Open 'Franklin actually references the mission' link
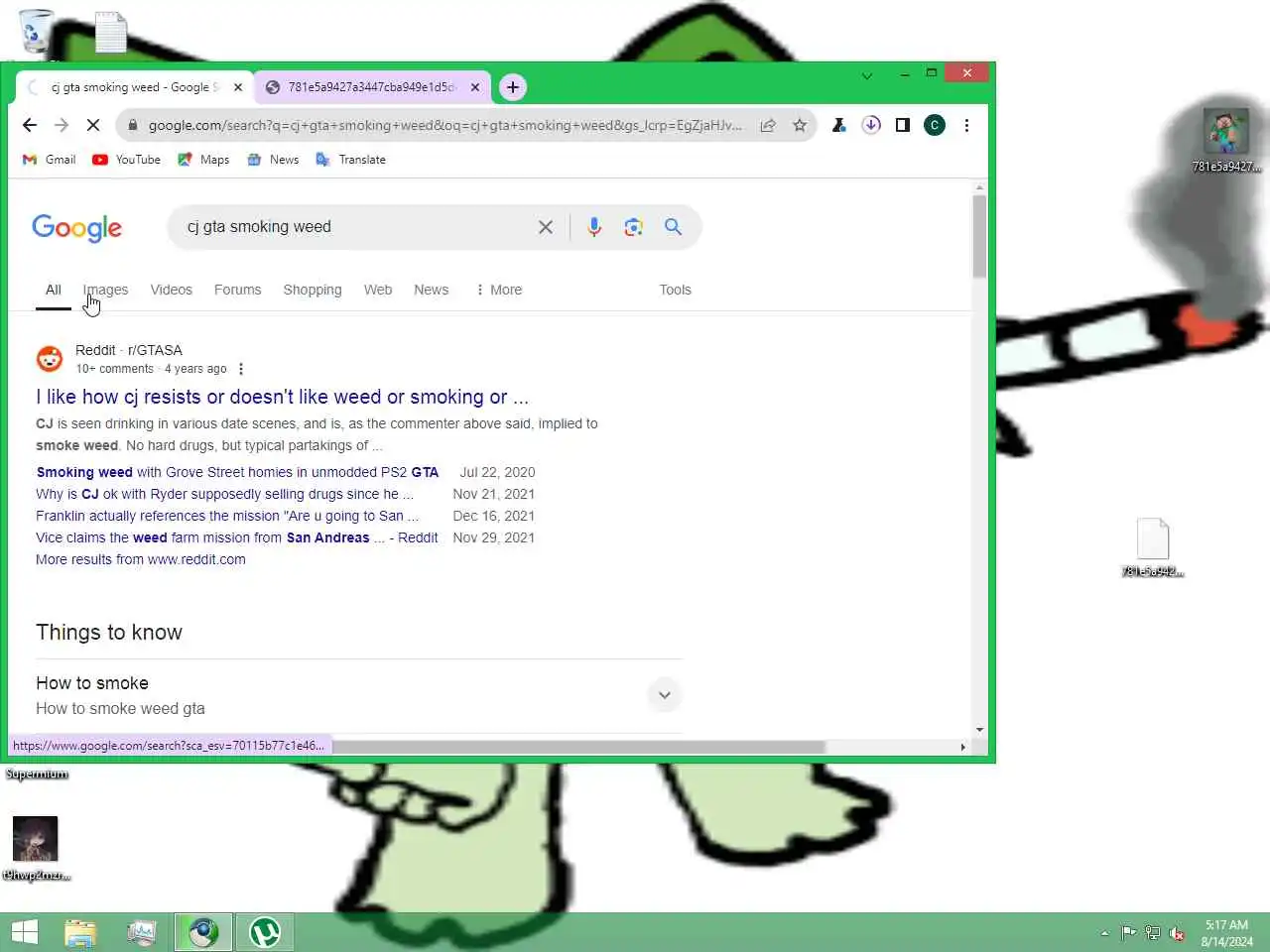This screenshot has height=952, width=1270. click(227, 516)
